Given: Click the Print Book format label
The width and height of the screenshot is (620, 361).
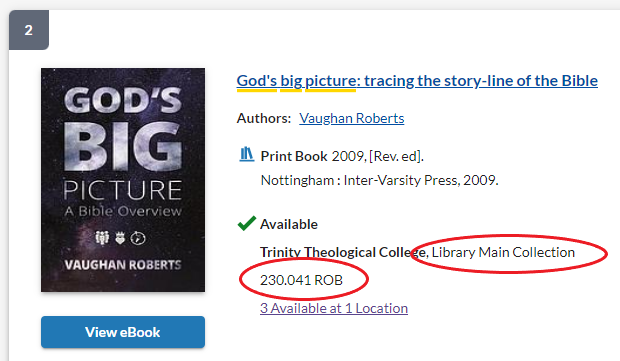Looking at the screenshot, I should tap(294, 157).
